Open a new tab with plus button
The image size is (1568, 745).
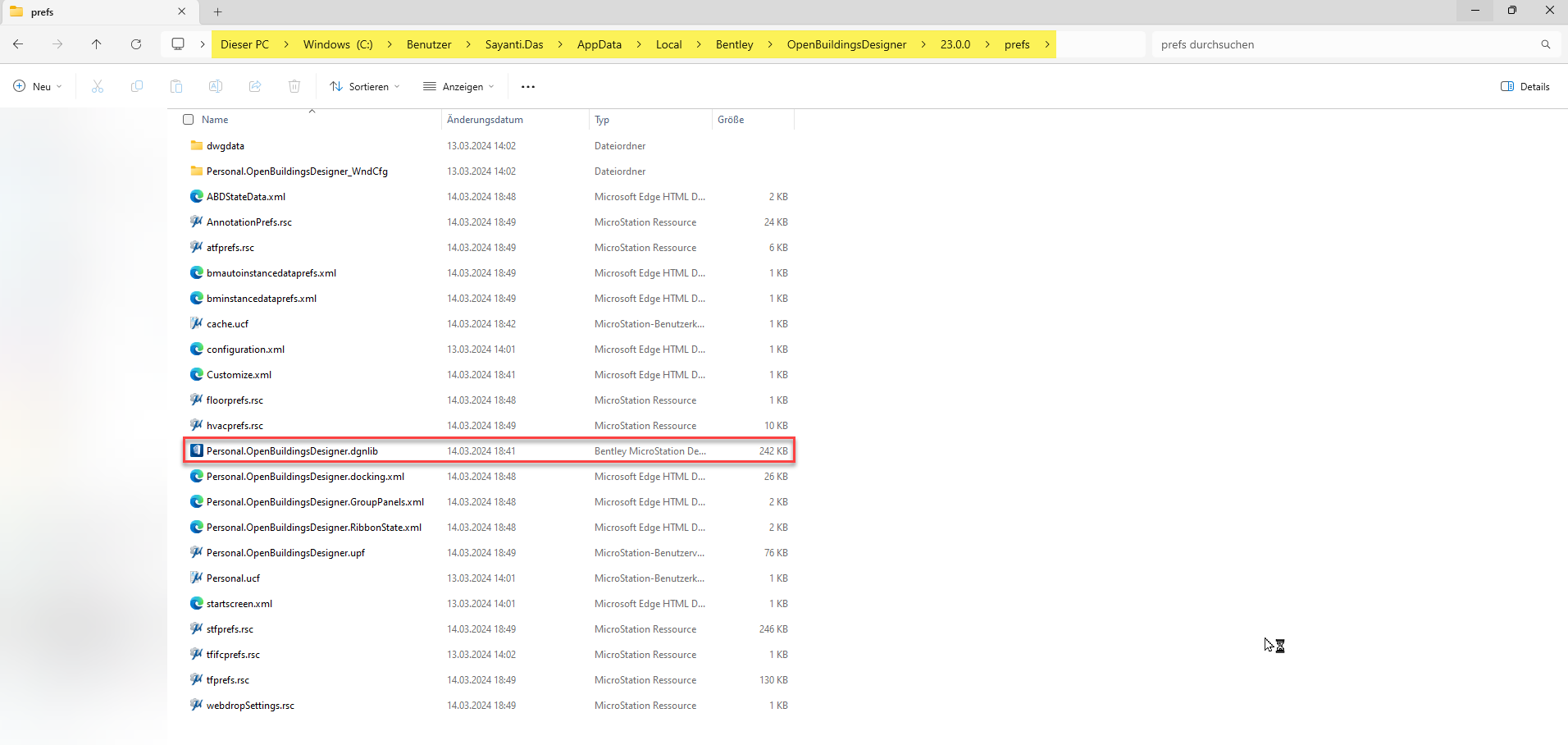pyautogui.click(x=218, y=11)
